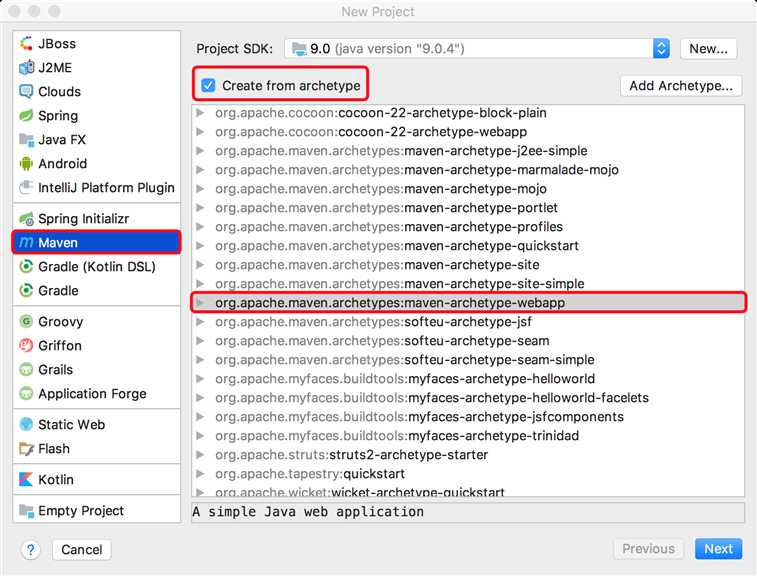The image size is (757, 576).
Task: Click the Spring leaf icon
Action: click(26, 115)
